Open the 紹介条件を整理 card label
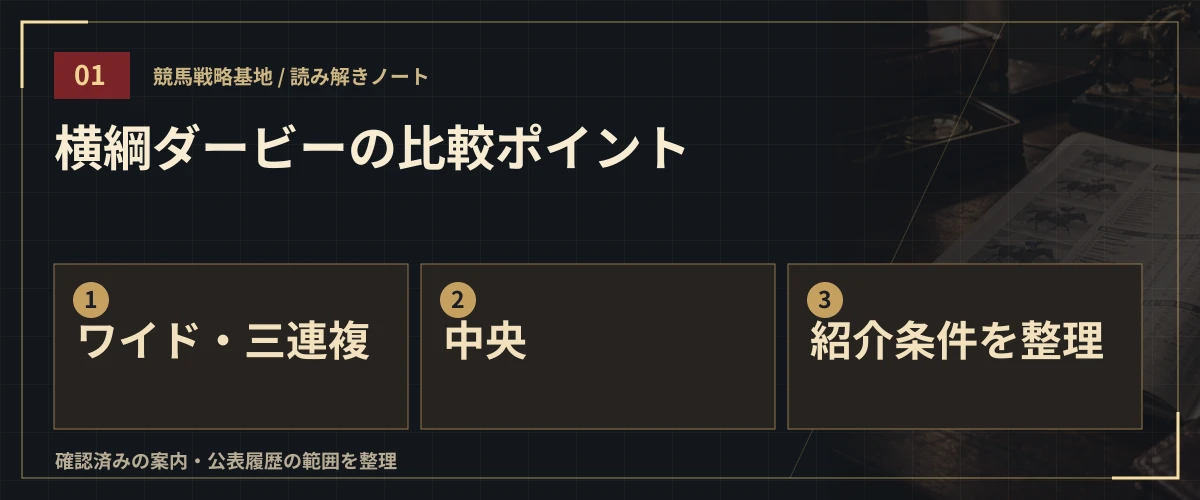Image resolution: width=1200 pixels, height=500 pixels. 957,342
